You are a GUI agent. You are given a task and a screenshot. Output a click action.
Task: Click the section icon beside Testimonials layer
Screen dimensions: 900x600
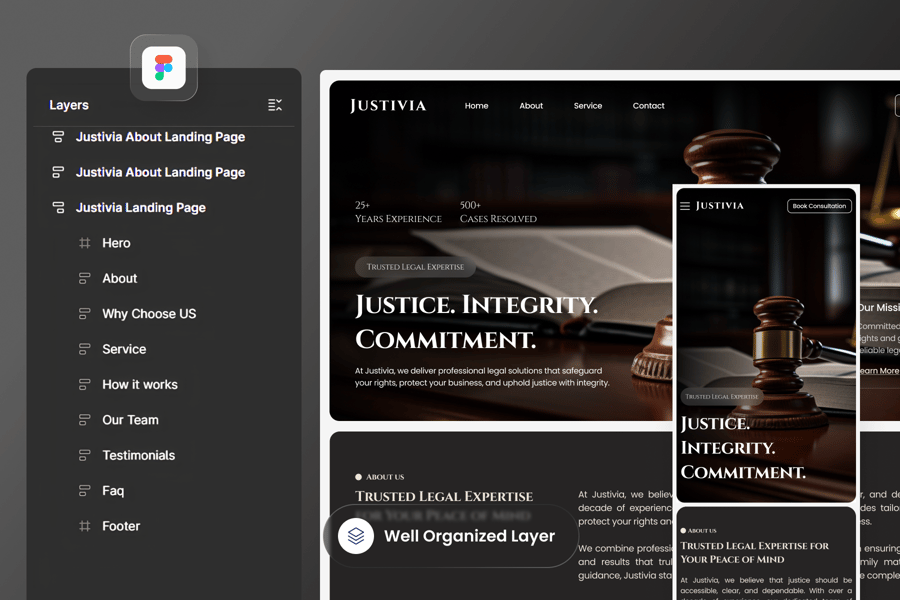(85, 456)
